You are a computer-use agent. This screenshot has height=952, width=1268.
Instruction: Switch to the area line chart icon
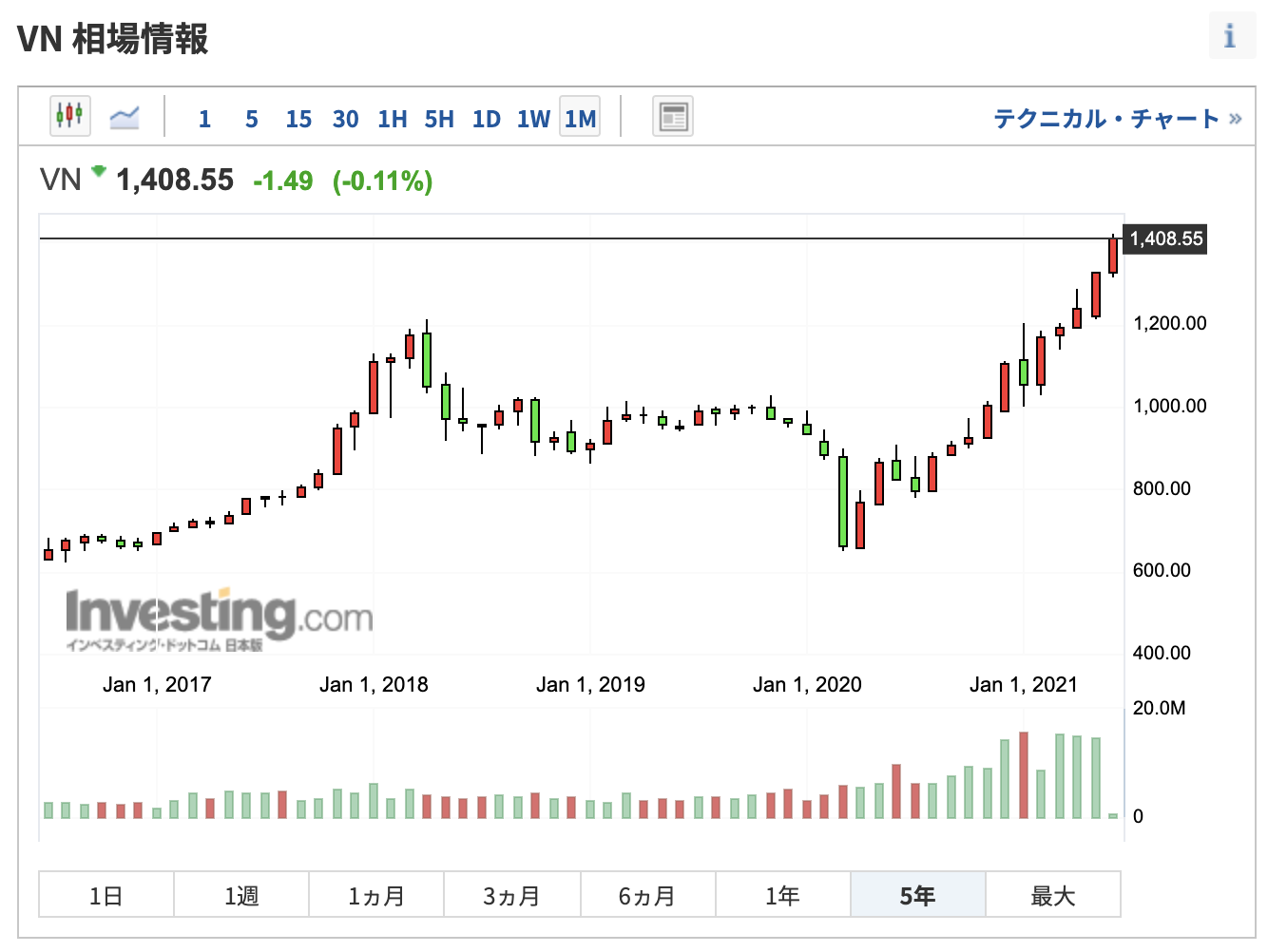coord(125,117)
